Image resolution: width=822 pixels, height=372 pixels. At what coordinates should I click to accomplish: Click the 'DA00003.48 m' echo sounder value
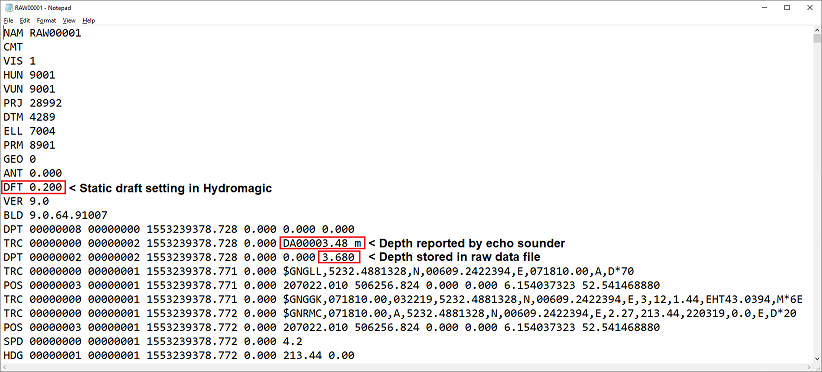point(322,243)
